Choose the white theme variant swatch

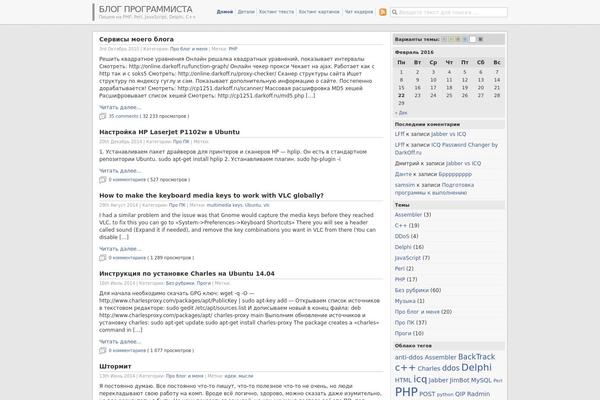(473, 39)
